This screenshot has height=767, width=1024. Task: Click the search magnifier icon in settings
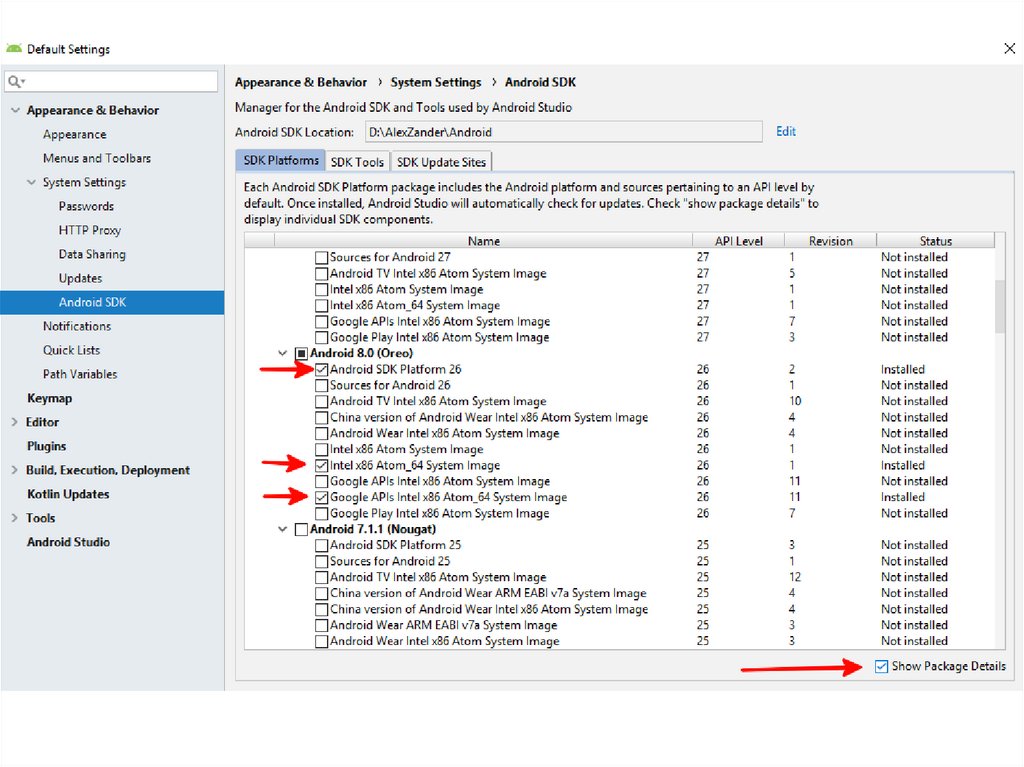(14, 82)
